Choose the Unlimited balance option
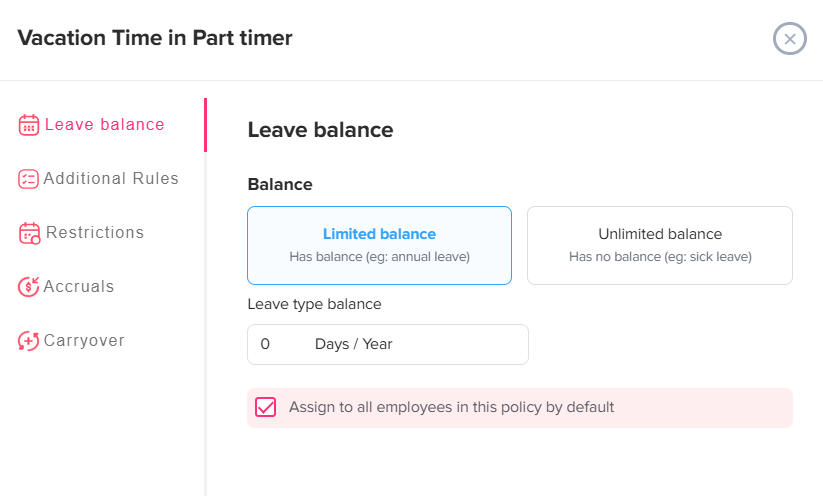 [x=660, y=245]
